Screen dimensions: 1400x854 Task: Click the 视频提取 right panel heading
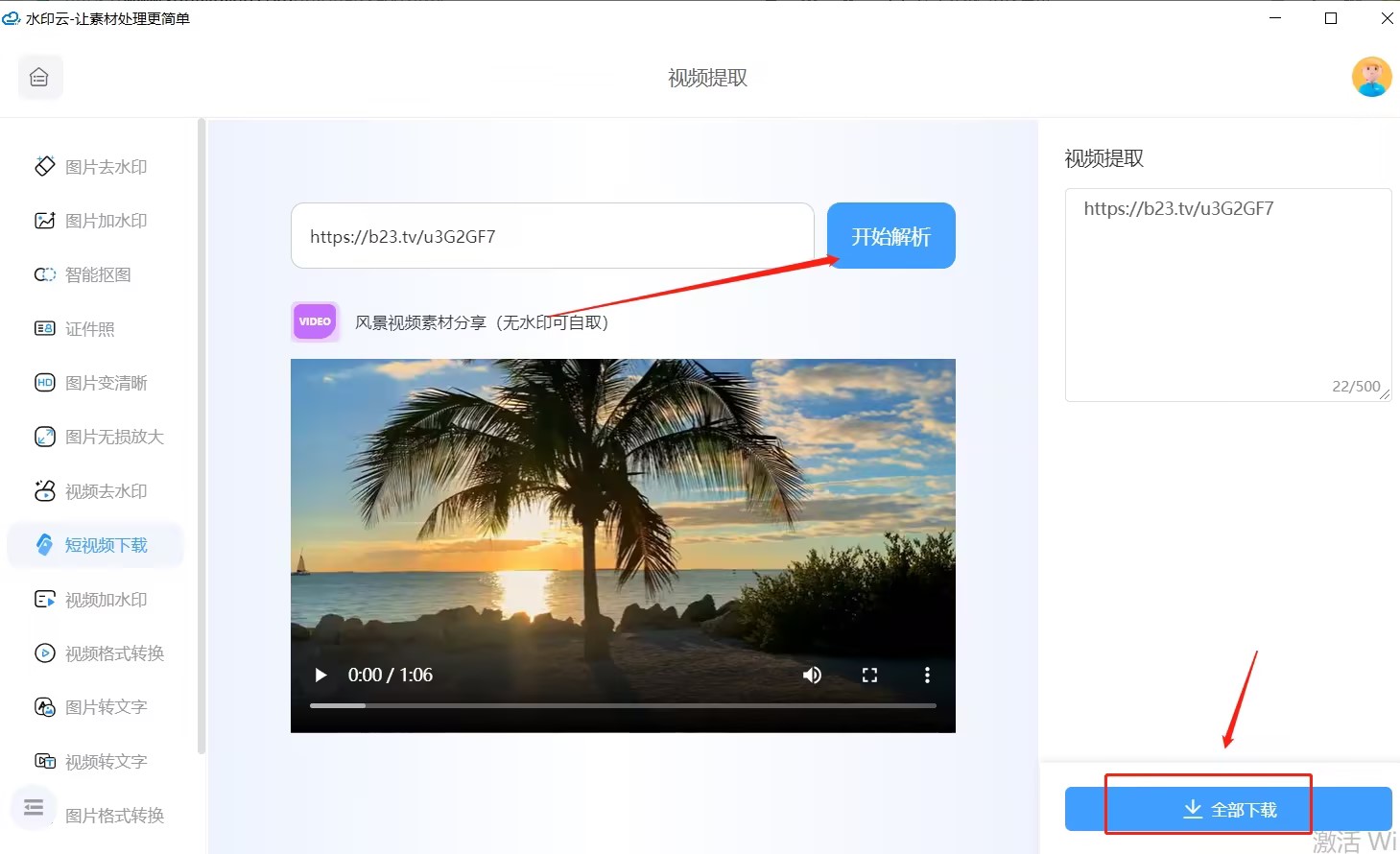1104,158
